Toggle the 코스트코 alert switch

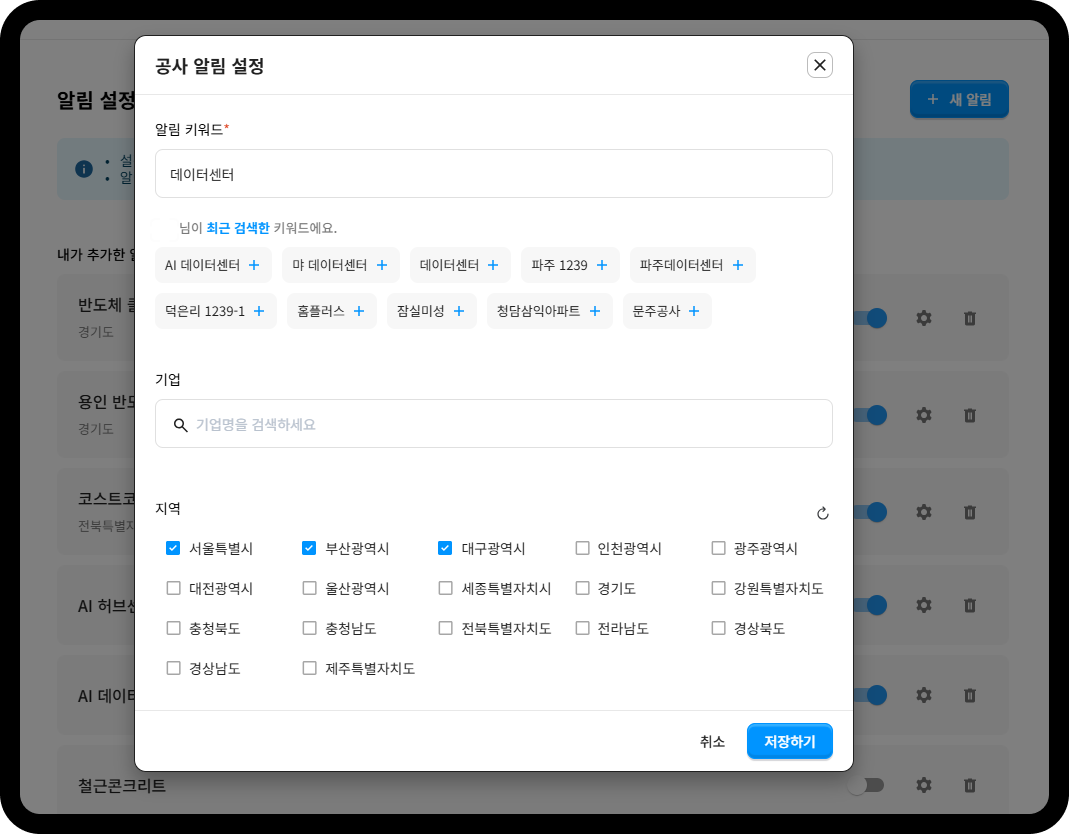click(870, 512)
